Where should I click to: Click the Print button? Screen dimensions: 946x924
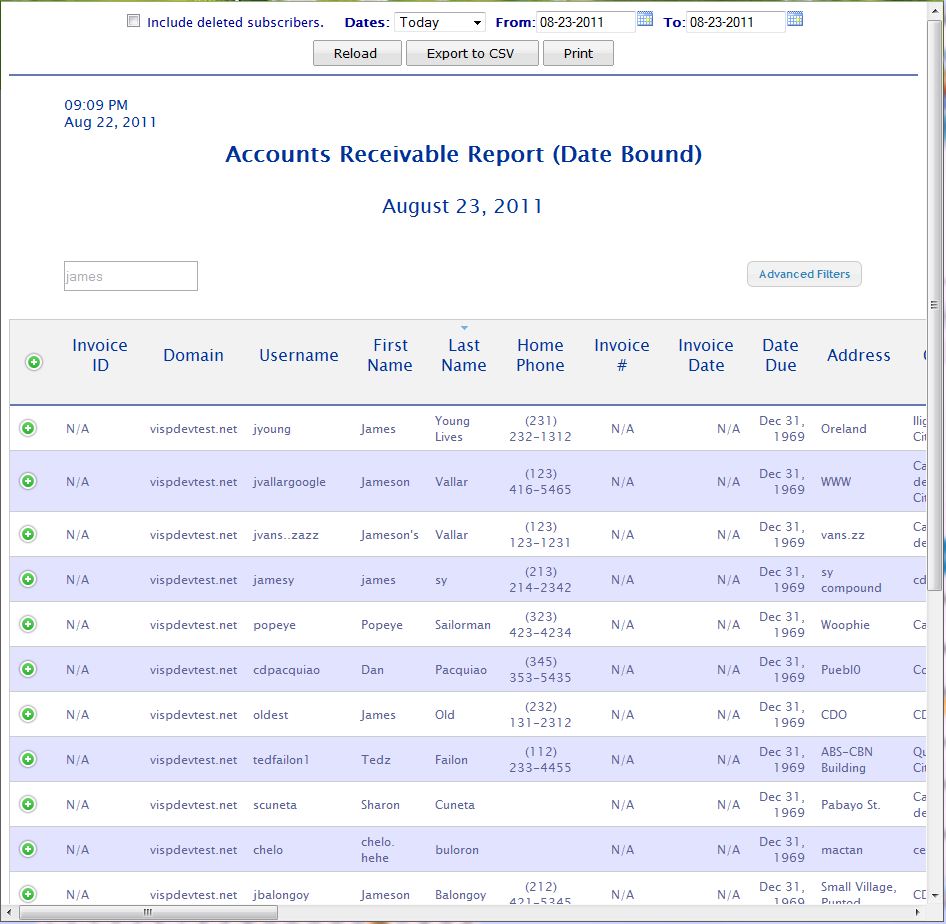pyautogui.click(x=578, y=53)
